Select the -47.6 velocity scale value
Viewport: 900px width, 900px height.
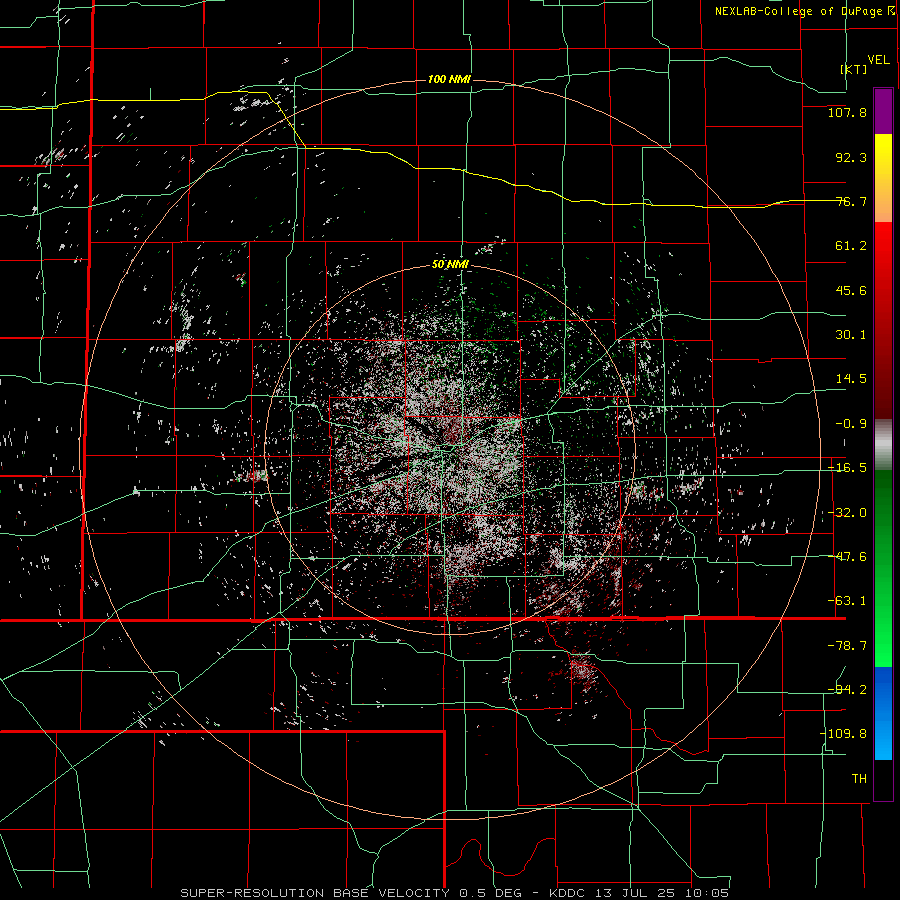pos(847,557)
